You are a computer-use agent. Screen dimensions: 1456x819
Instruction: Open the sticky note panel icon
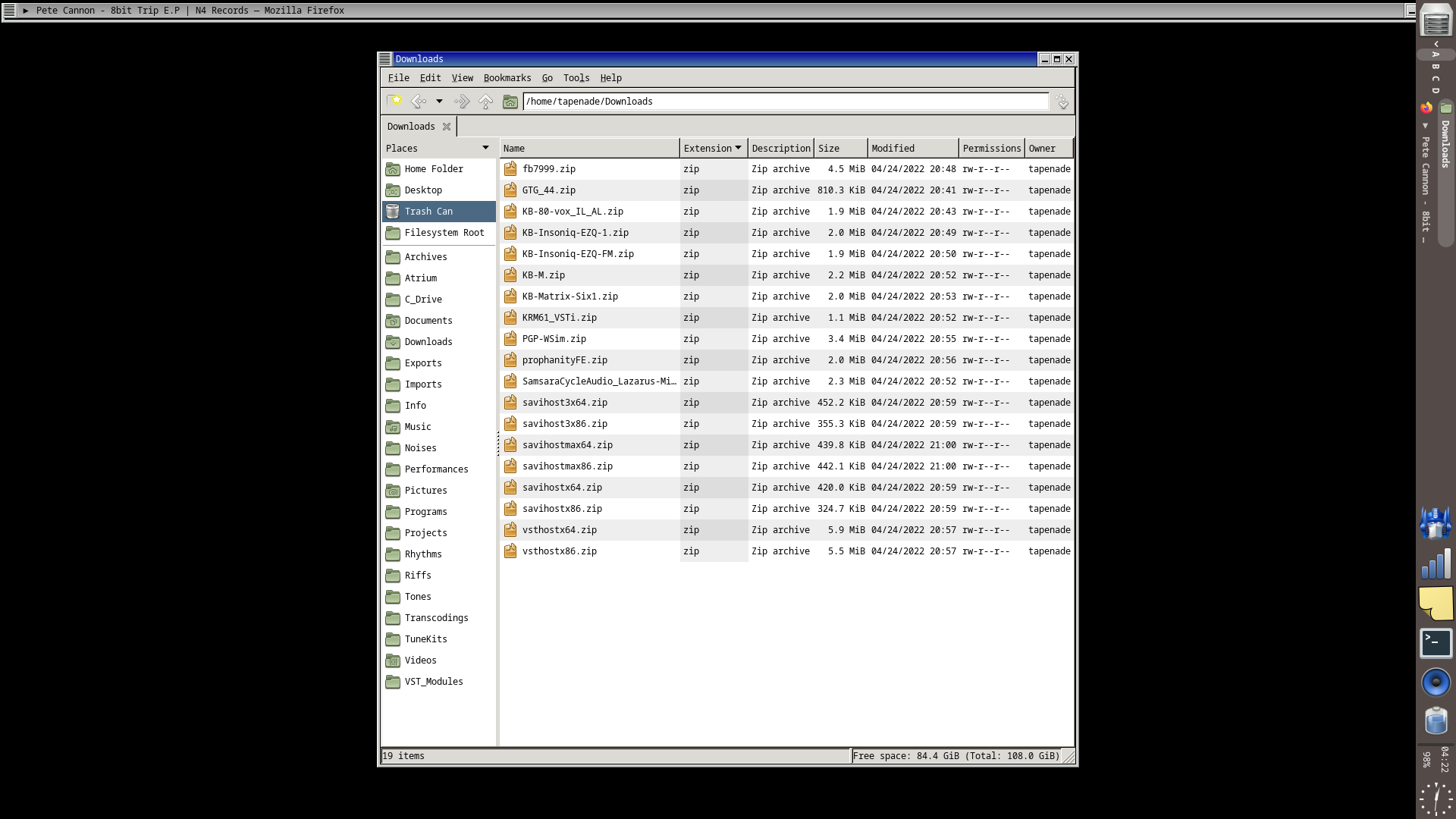(1436, 603)
